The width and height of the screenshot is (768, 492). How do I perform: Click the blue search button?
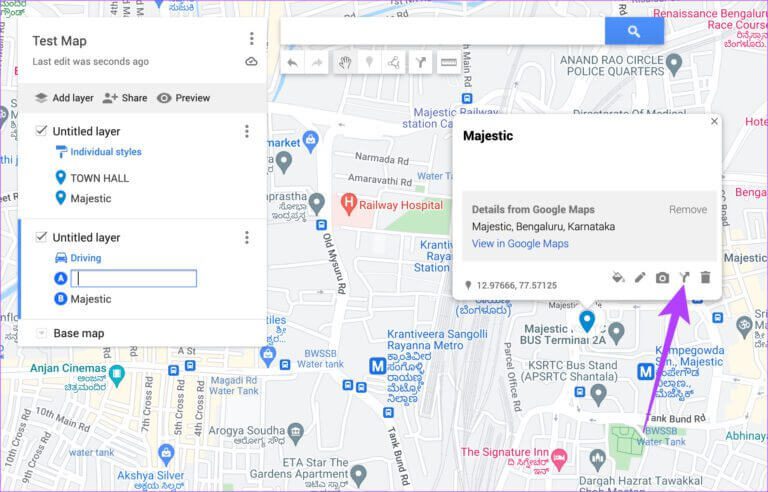click(x=634, y=31)
